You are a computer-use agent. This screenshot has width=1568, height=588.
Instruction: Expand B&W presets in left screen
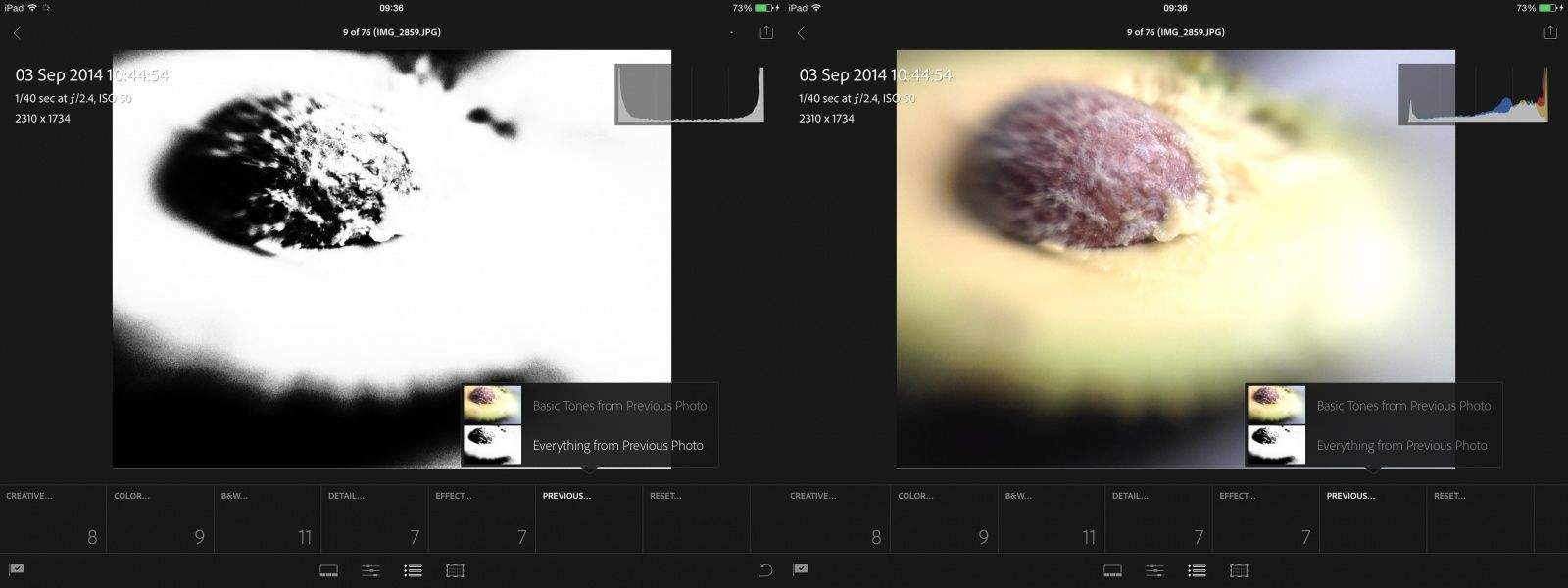(x=267, y=517)
